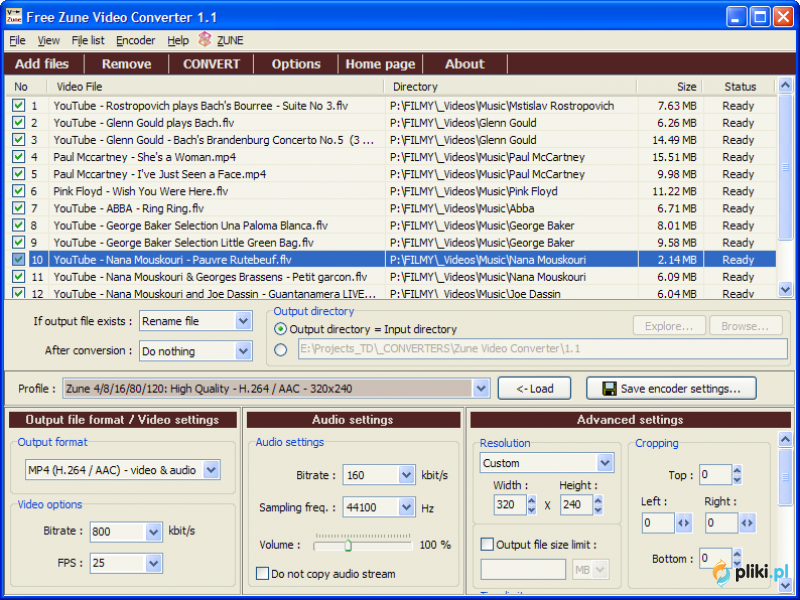Viewport: 800px width, 600px height.
Task: Uncheck file 10 Pauvre Rutebeuf checkbox
Action: (19, 259)
